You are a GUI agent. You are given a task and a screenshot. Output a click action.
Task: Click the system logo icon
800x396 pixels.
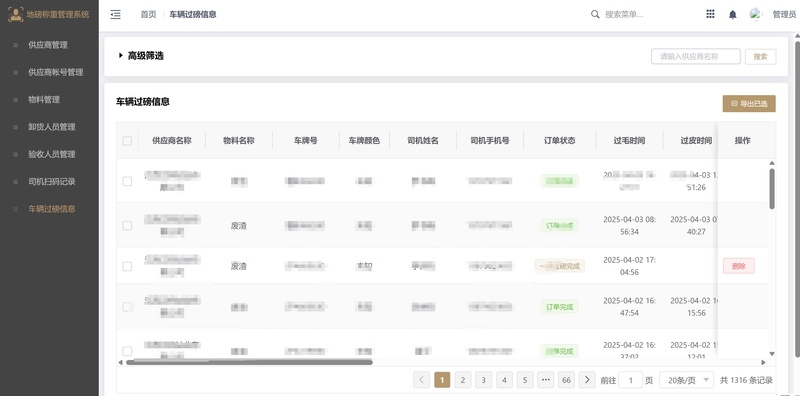point(16,14)
